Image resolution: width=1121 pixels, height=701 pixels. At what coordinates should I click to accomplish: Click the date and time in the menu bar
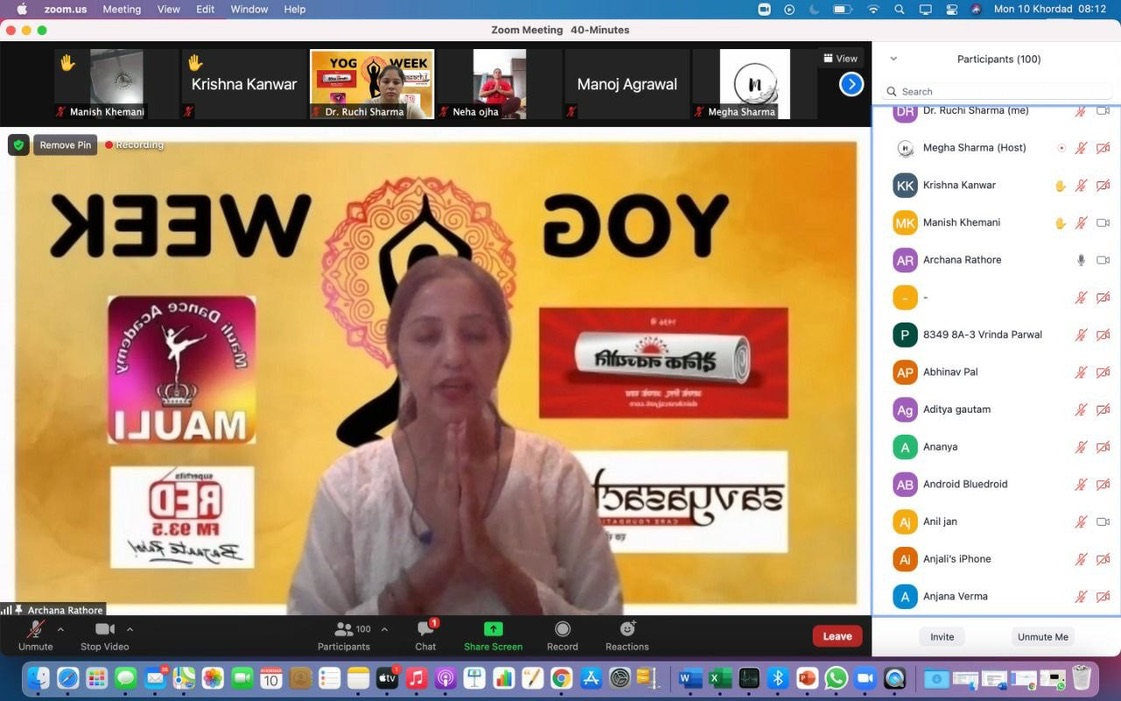[x=1050, y=9]
